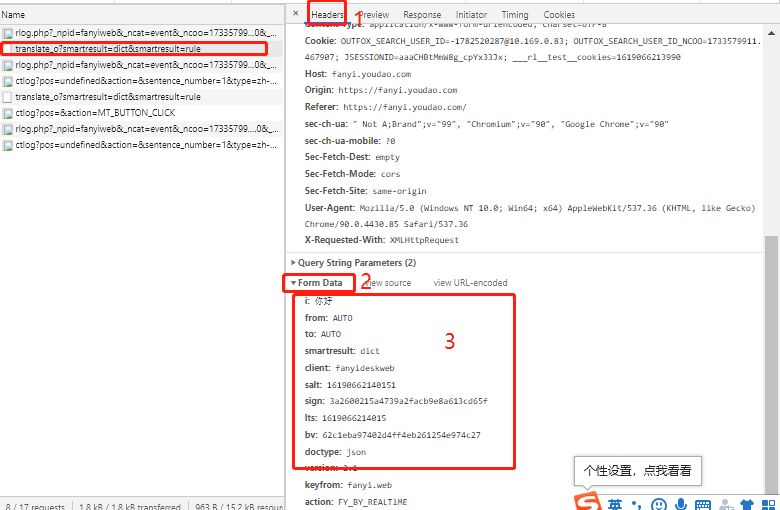This screenshot has width=780, height=510.
Task: Click the sign hash value
Action: pyautogui.click(x=408, y=401)
